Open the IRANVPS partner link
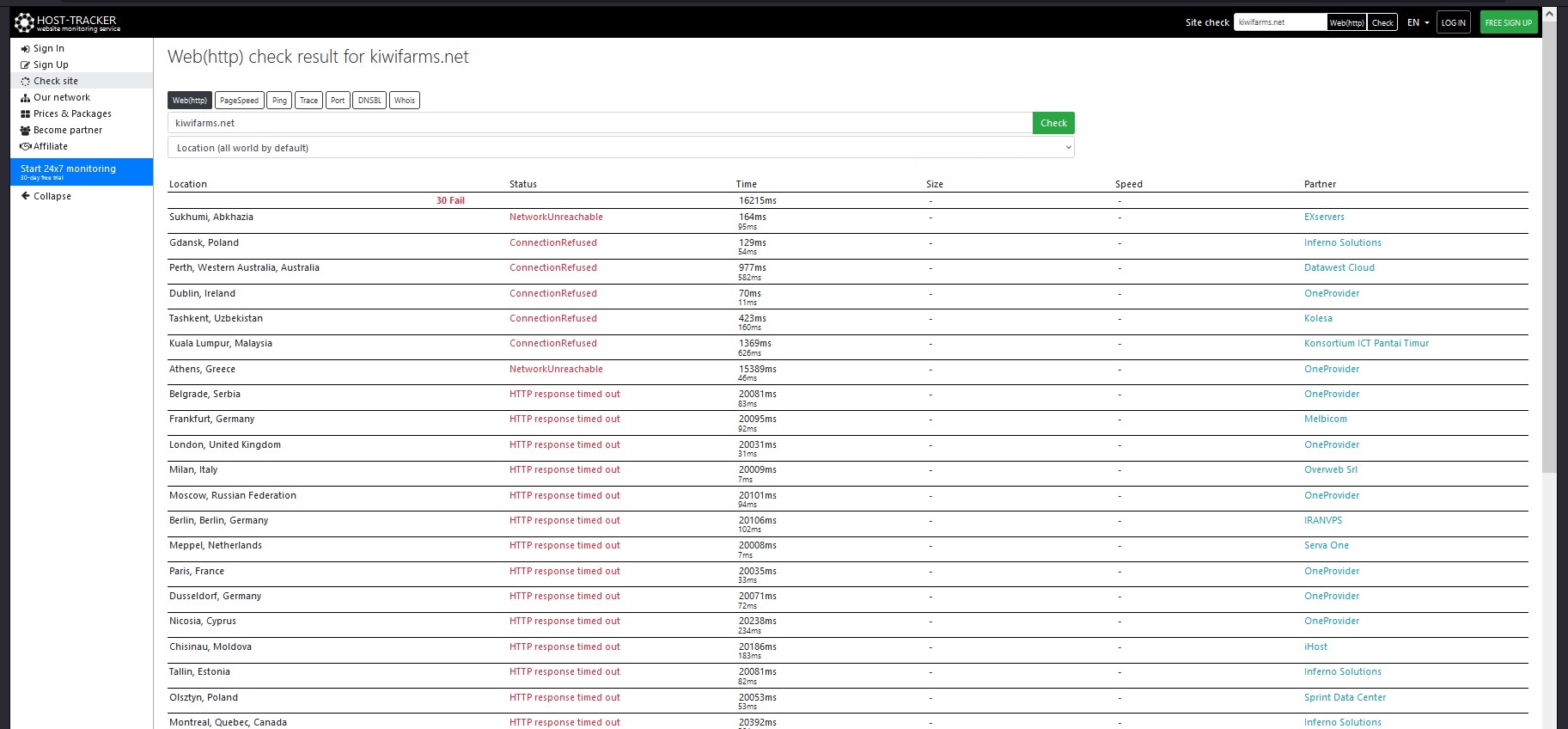 tap(1323, 521)
